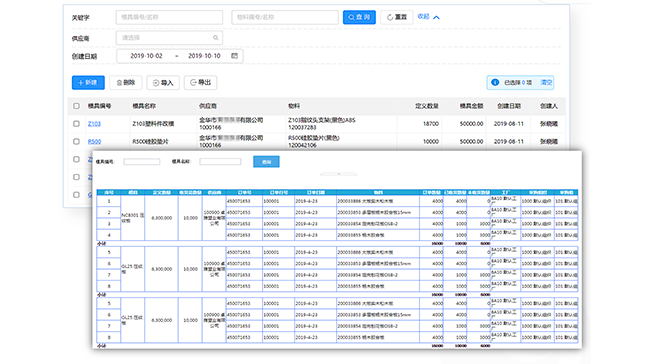Open the R500 mold number link

94,141
